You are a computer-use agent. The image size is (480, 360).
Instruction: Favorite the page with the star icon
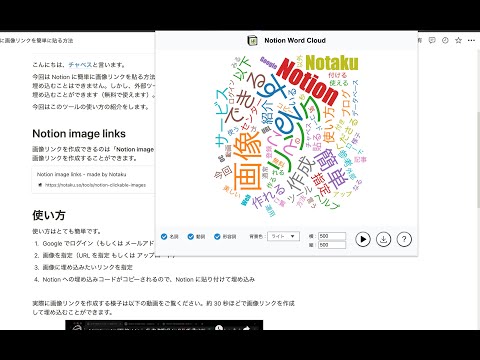458,40
